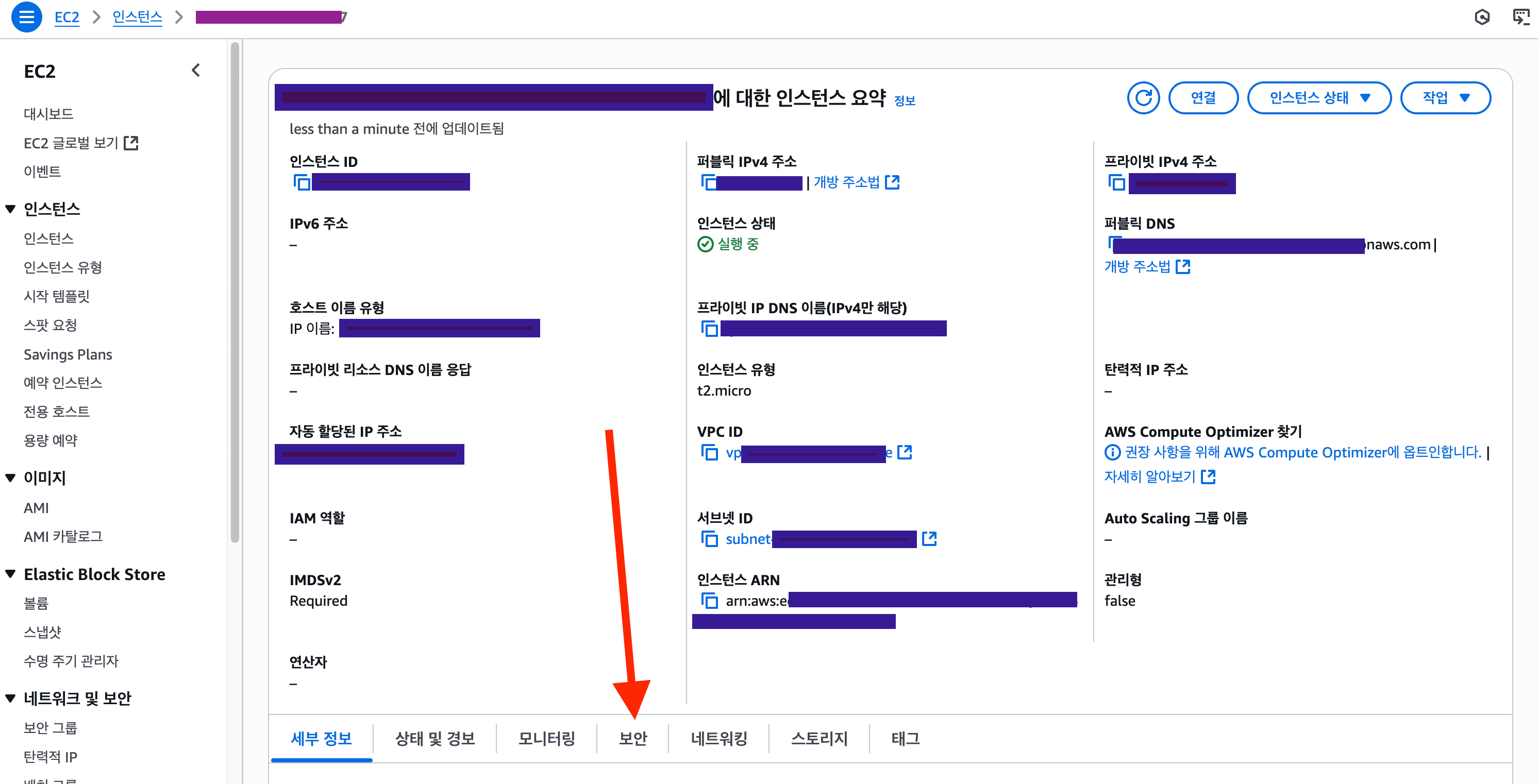Open 스팟 요청 in sidebar

click(x=50, y=325)
